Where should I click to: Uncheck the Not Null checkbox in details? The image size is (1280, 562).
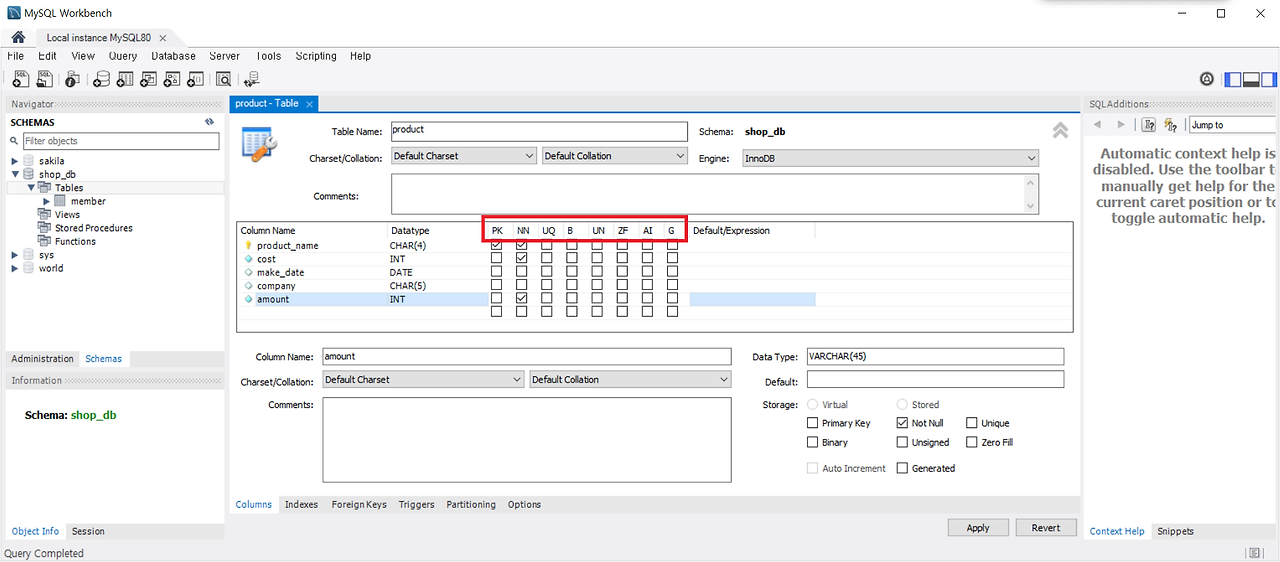[903, 423]
